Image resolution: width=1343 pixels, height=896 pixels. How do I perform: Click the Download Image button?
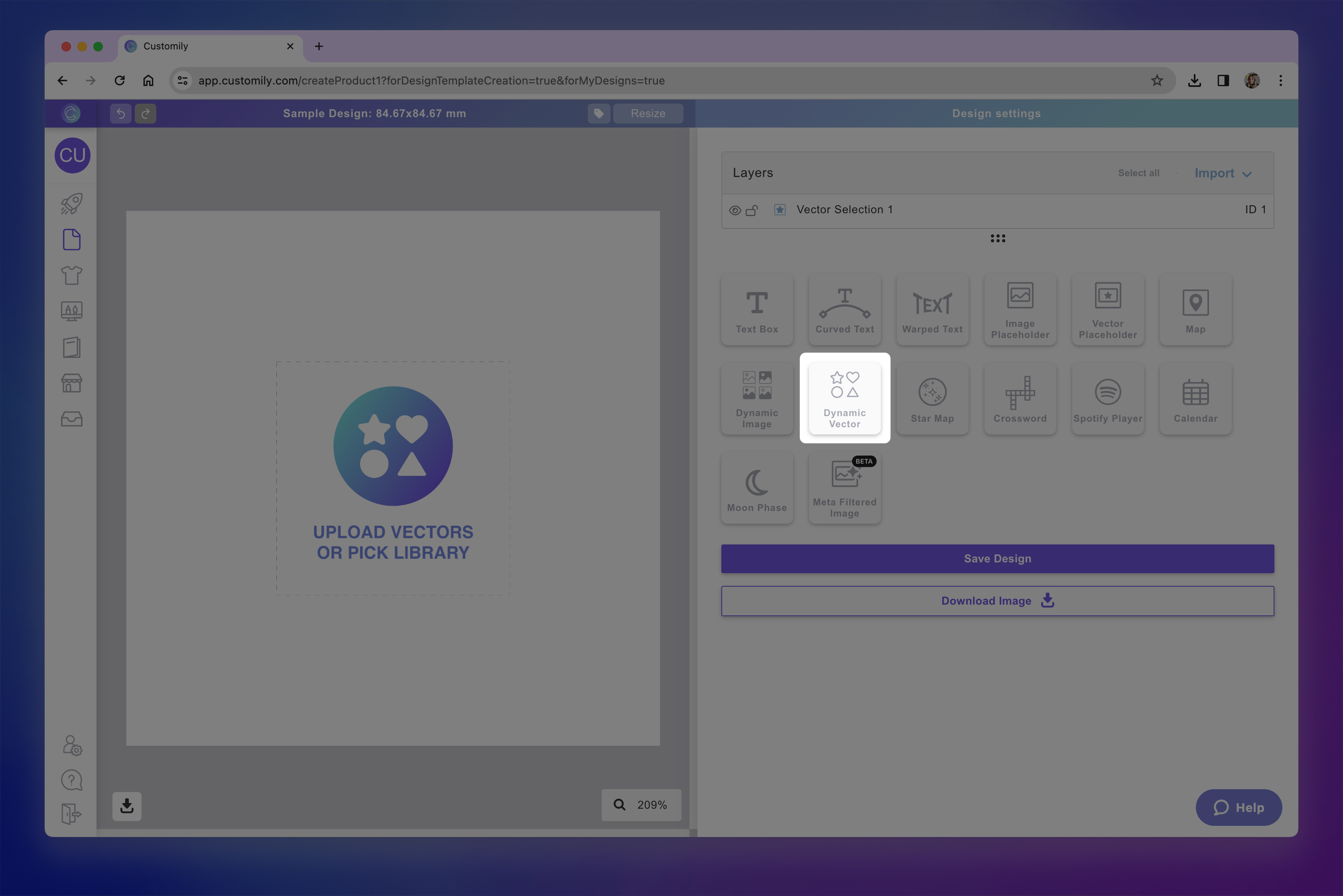click(x=997, y=601)
